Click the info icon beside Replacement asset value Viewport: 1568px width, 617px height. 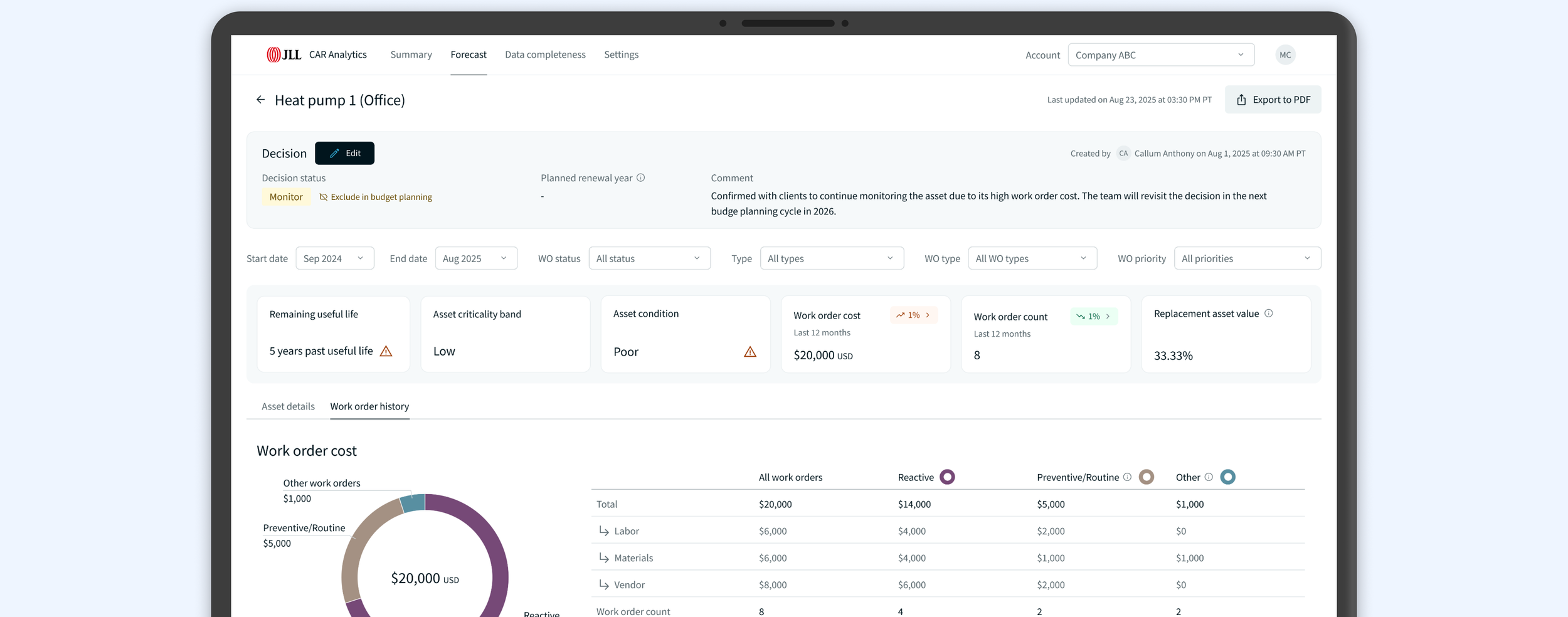pyautogui.click(x=1268, y=314)
